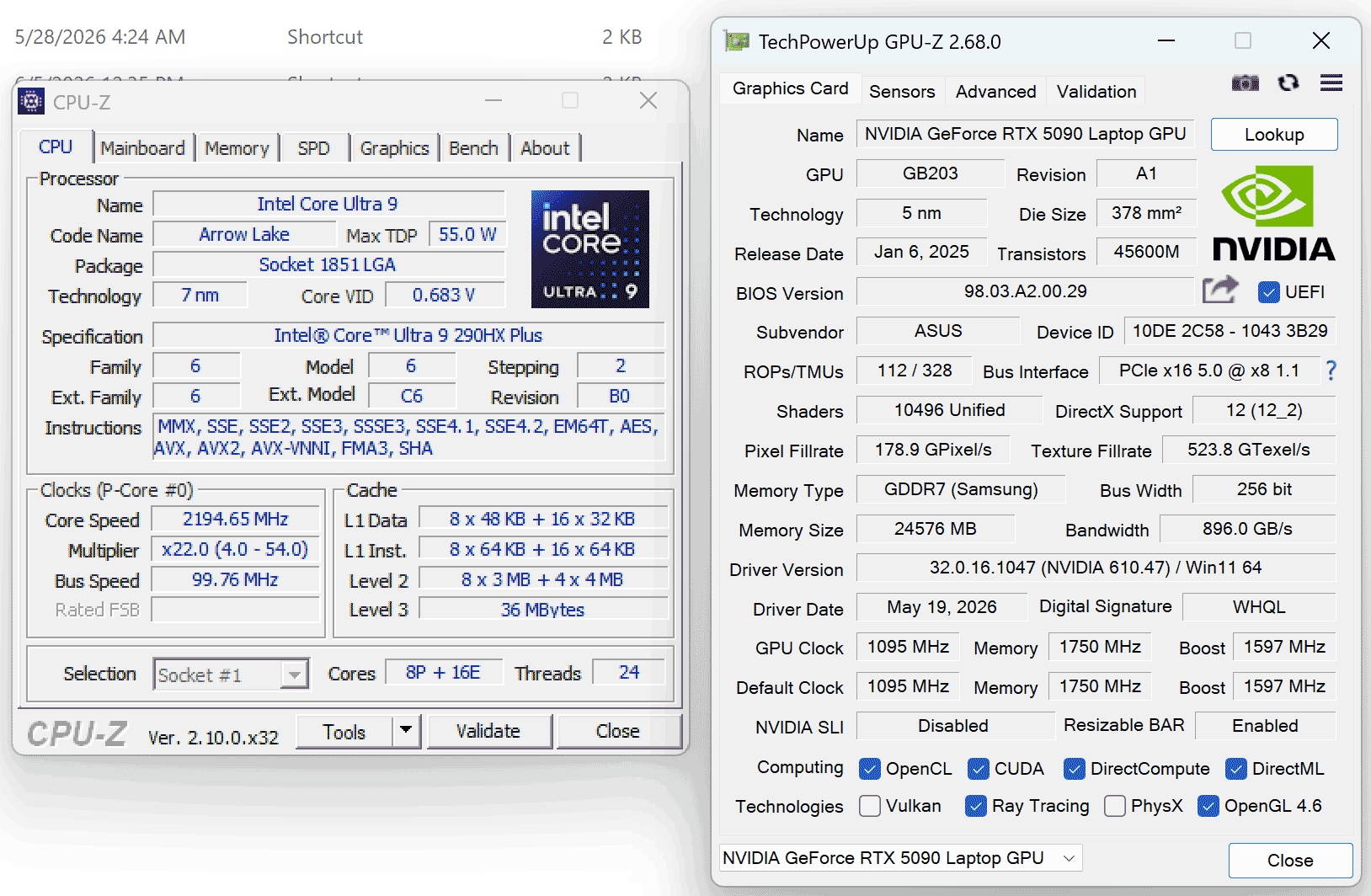Image resolution: width=1371 pixels, height=896 pixels.
Task: Click the GPU-Z refresh icon
Action: [x=1288, y=83]
